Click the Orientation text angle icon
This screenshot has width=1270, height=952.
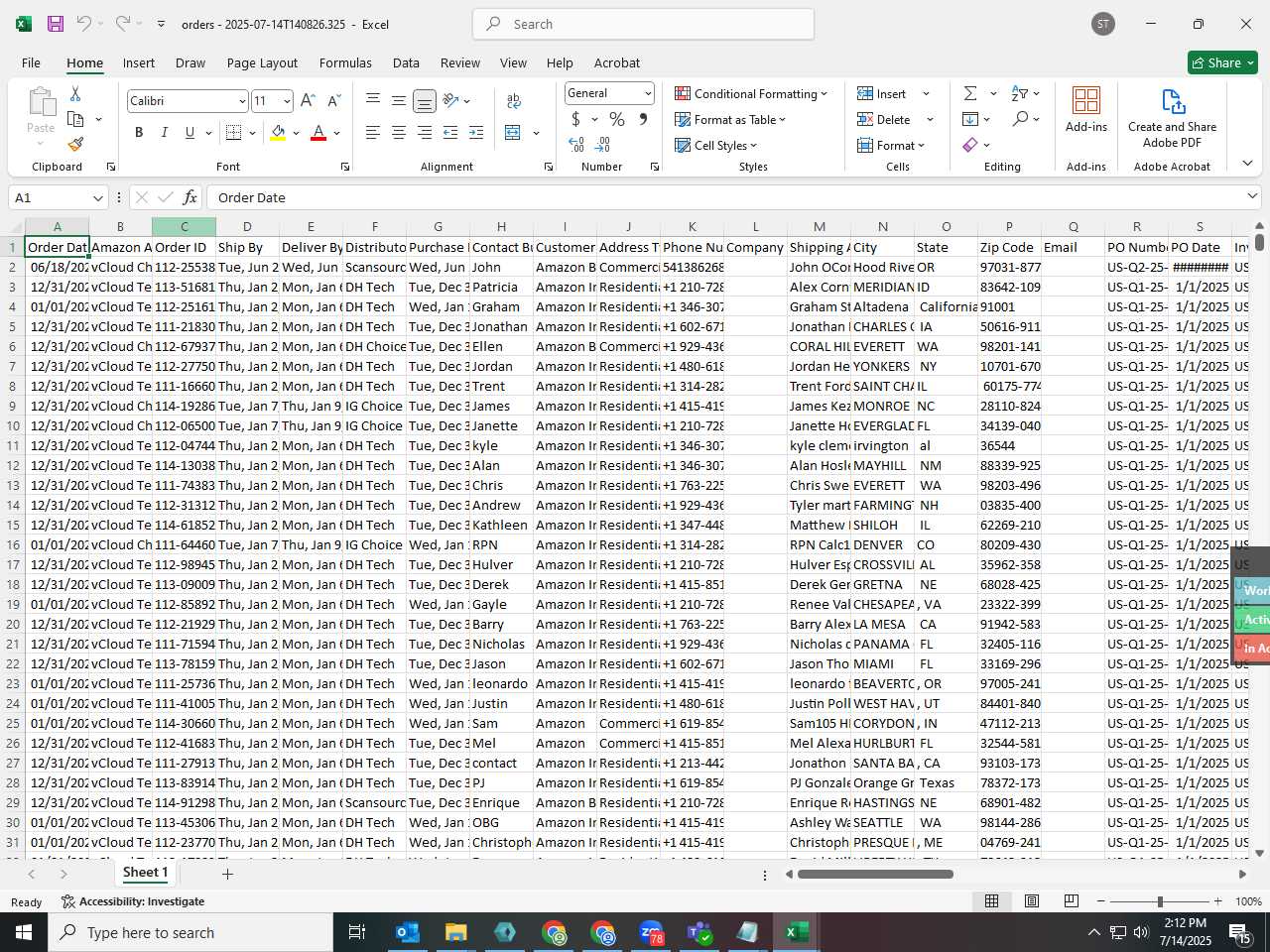tap(450, 100)
